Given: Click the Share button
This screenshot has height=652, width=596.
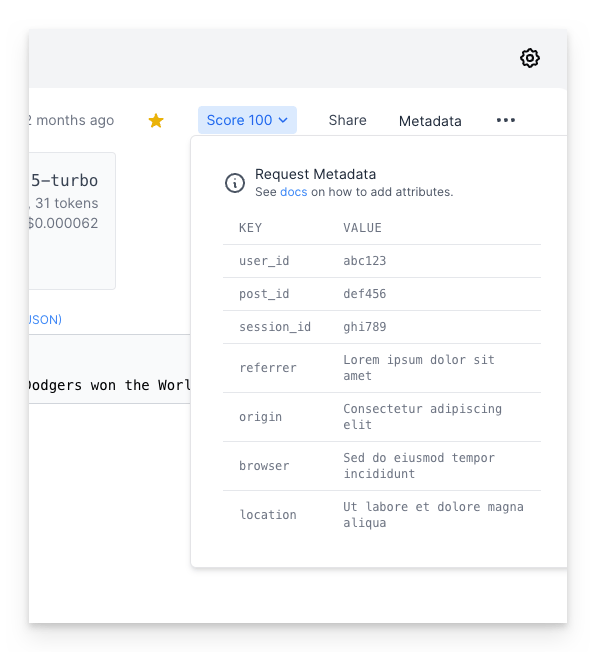Looking at the screenshot, I should [347, 120].
